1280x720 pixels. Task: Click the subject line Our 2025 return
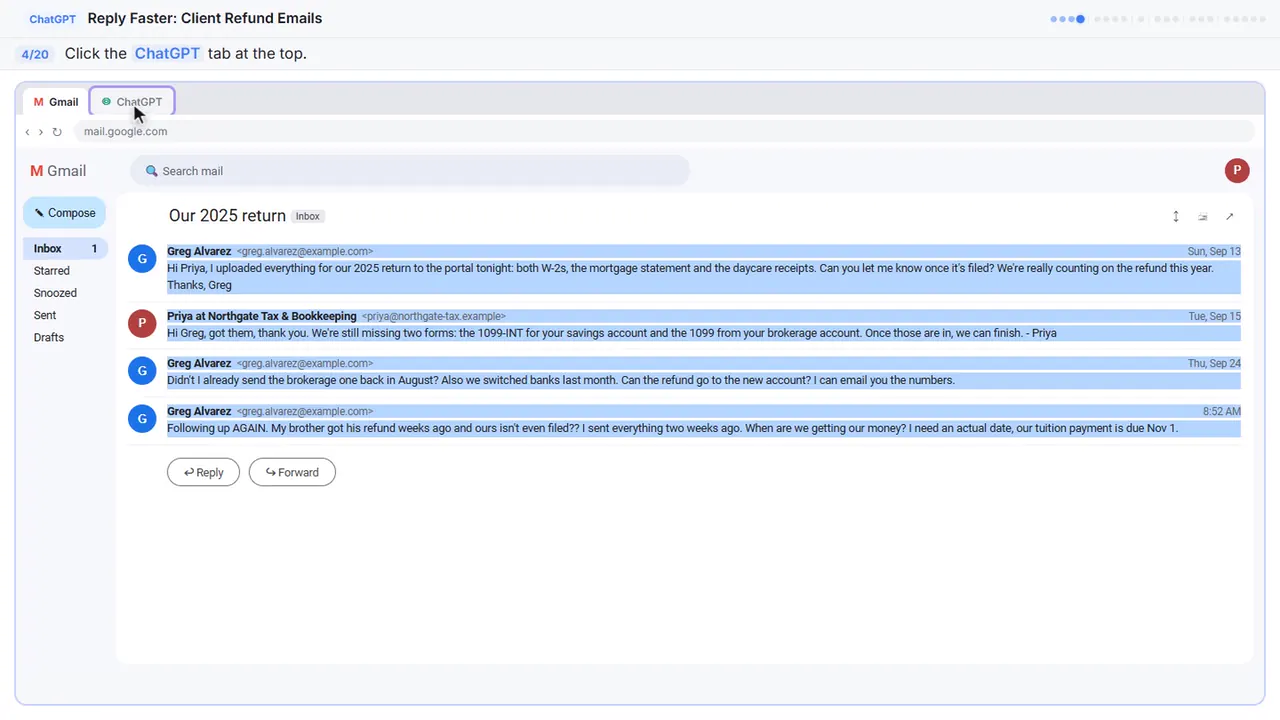[x=227, y=216]
